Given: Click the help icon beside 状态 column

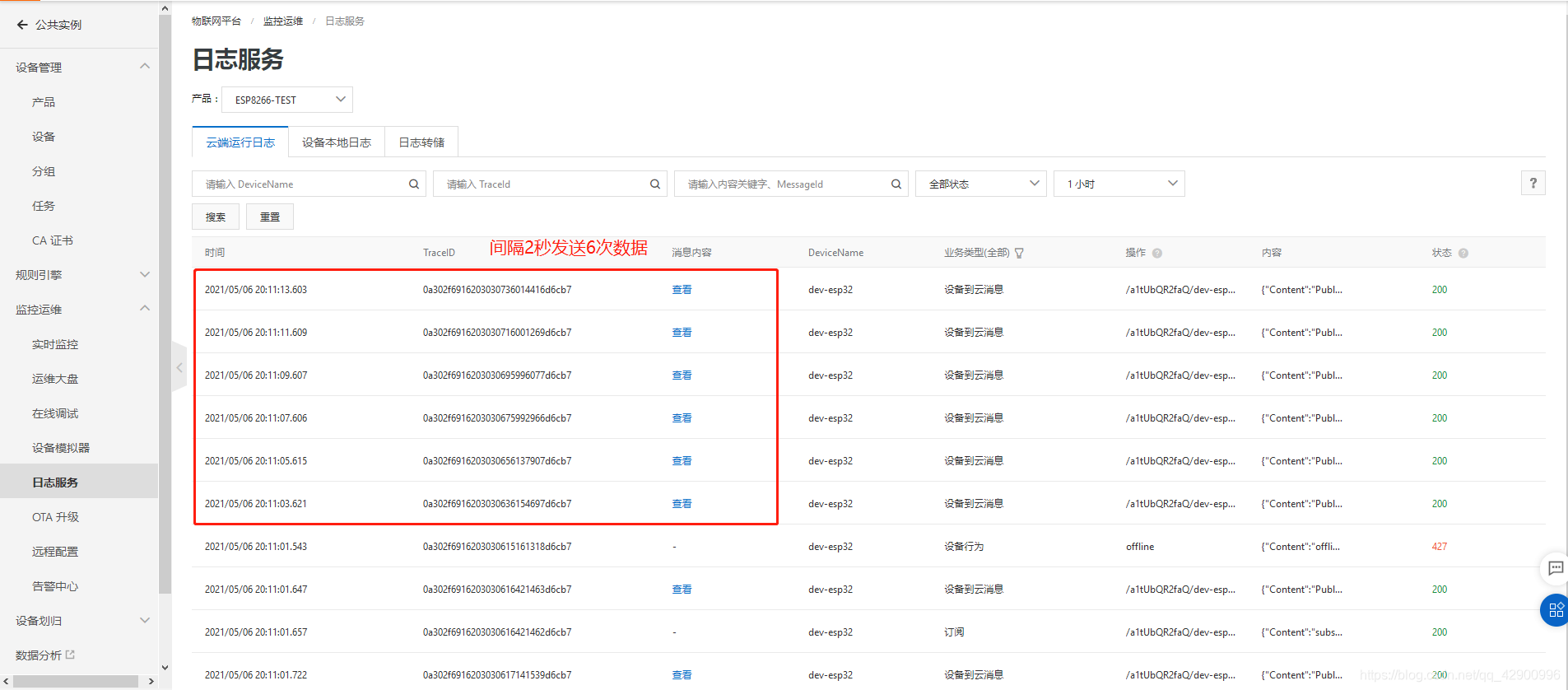Looking at the screenshot, I should click(x=1463, y=253).
